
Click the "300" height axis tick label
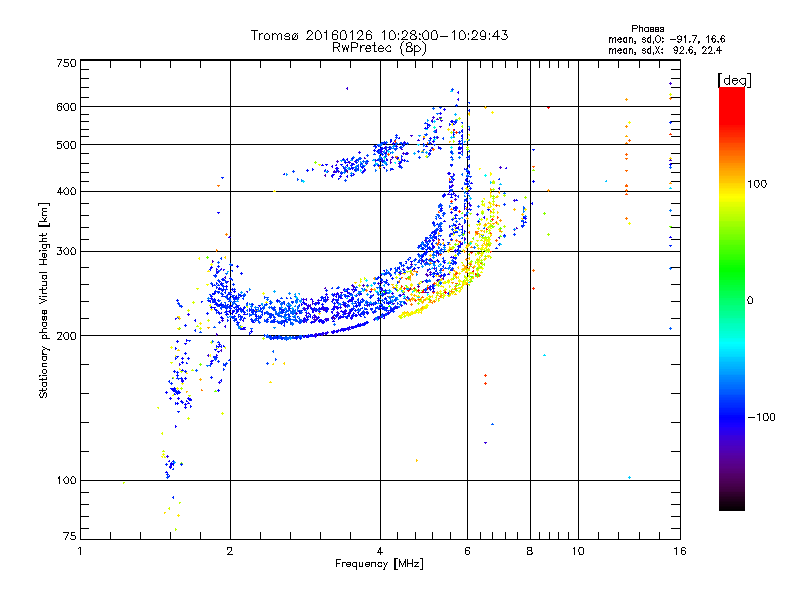(x=67, y=251)
